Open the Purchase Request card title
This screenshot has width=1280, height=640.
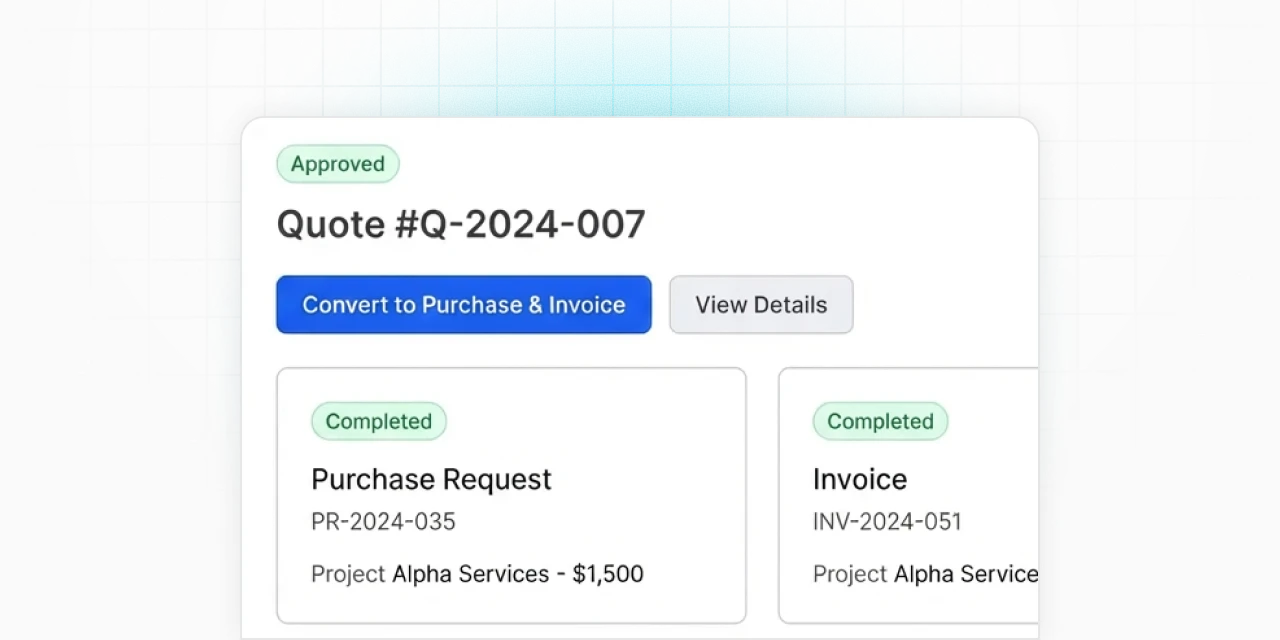(x=431, y=480)
